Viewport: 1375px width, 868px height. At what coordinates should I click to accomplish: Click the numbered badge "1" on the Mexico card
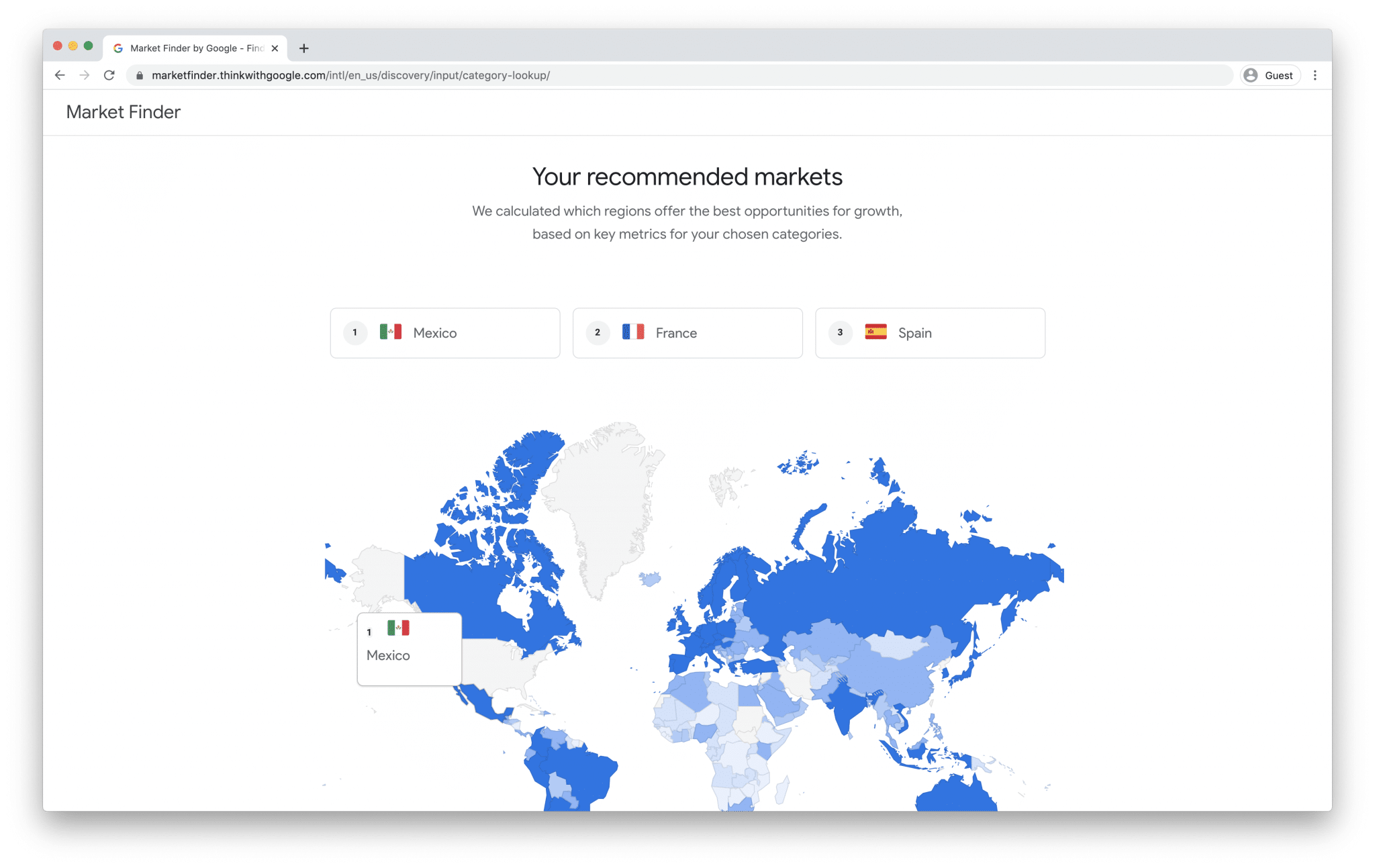(x=354, y=332)
